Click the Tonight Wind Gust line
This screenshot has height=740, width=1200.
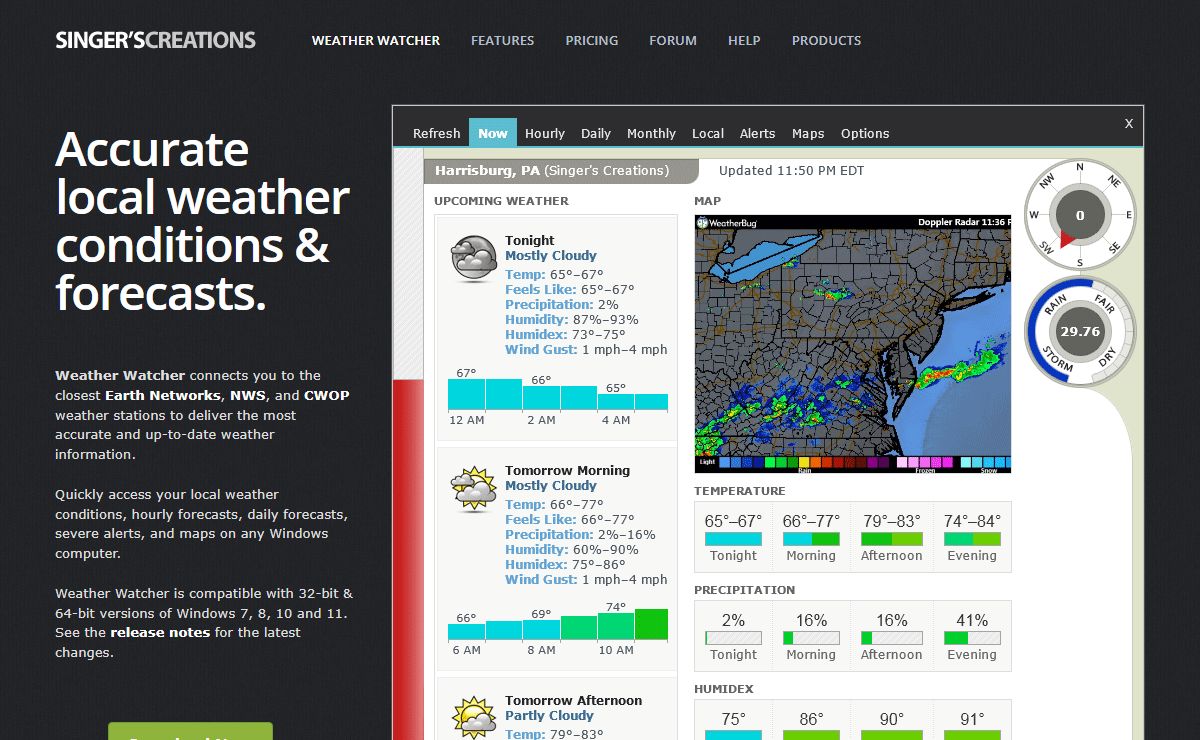click(x=586, y=350)
